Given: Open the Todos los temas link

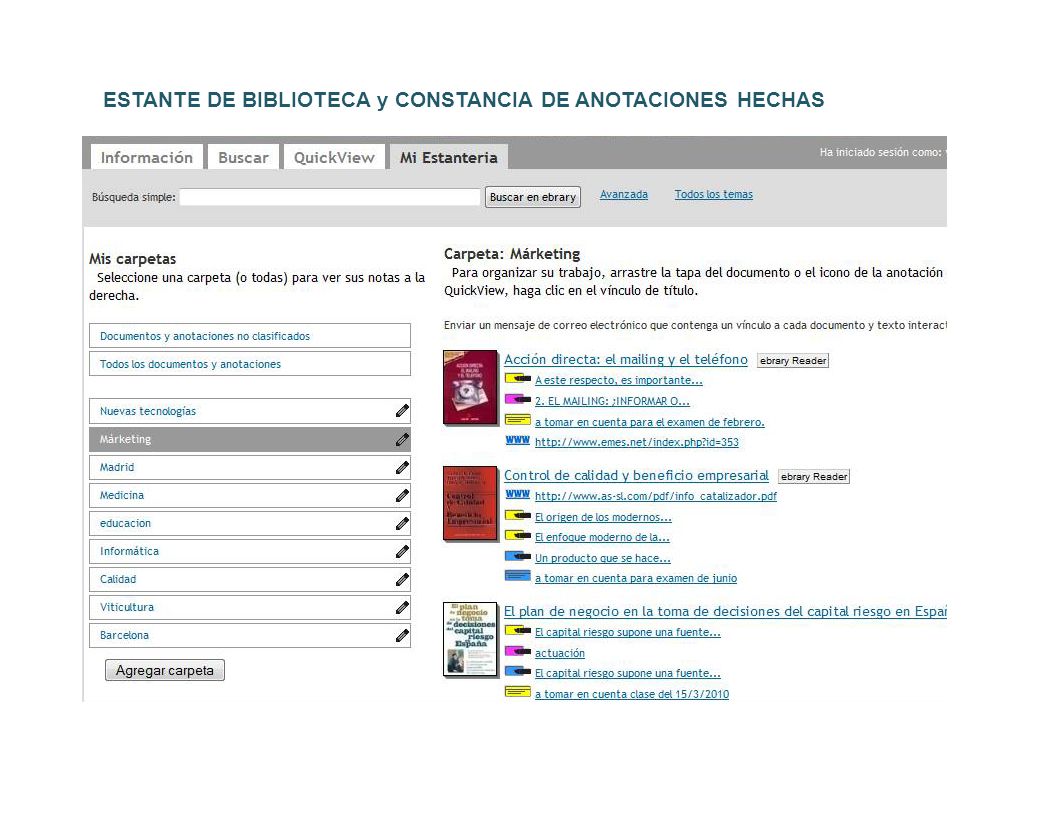Looking at the screenshot, I should 714,195.
